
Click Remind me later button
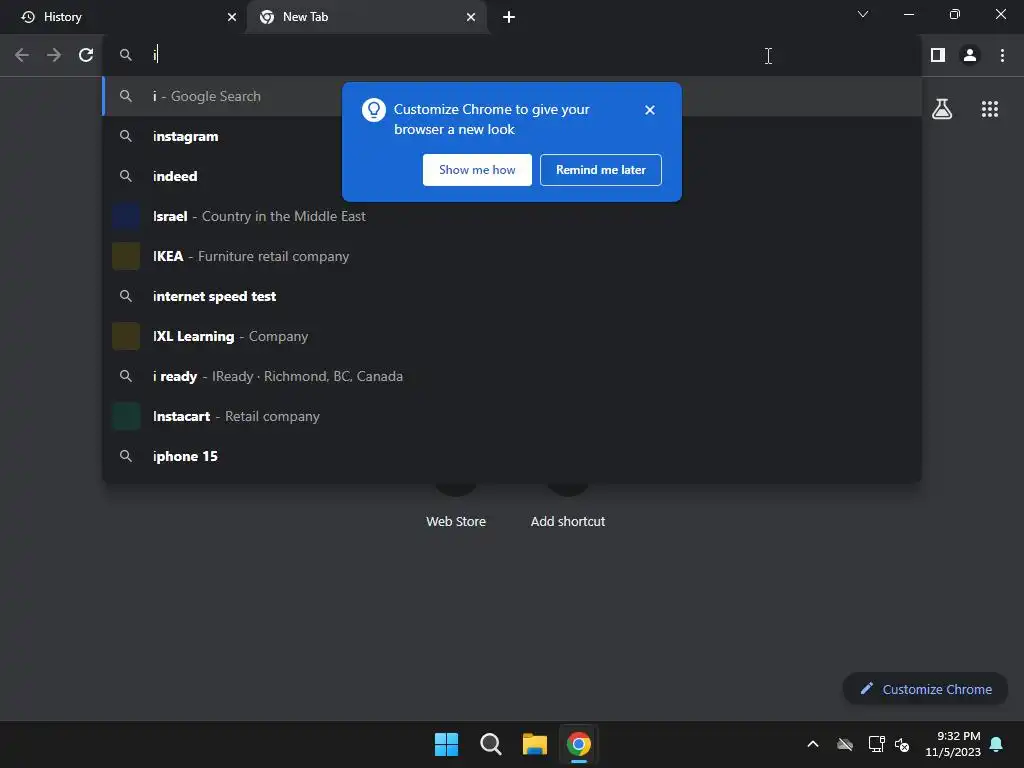pyautogui.click(x=600, y=170)
